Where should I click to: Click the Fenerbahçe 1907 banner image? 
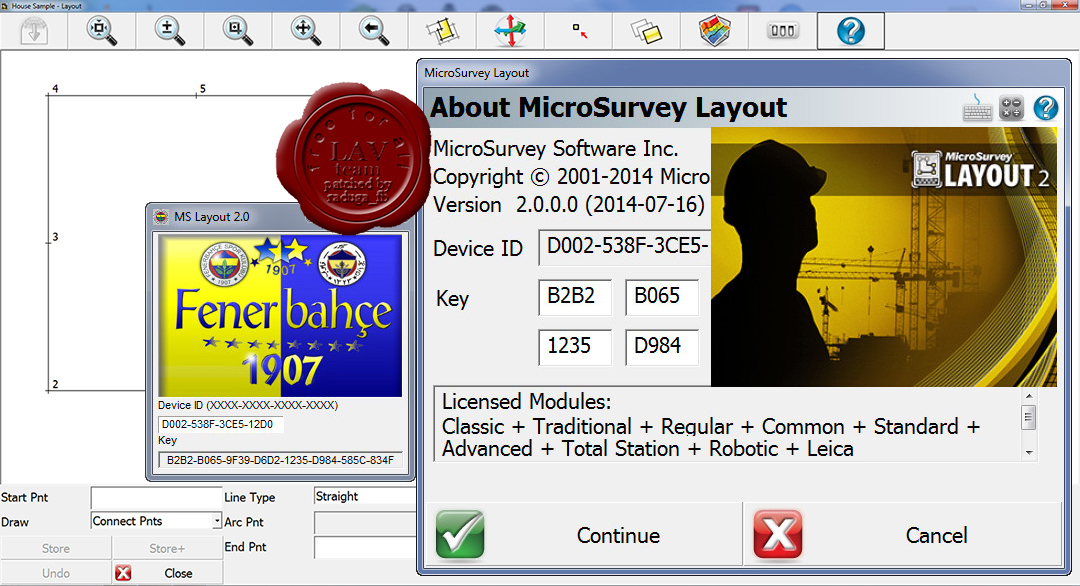tap(280, 315)
